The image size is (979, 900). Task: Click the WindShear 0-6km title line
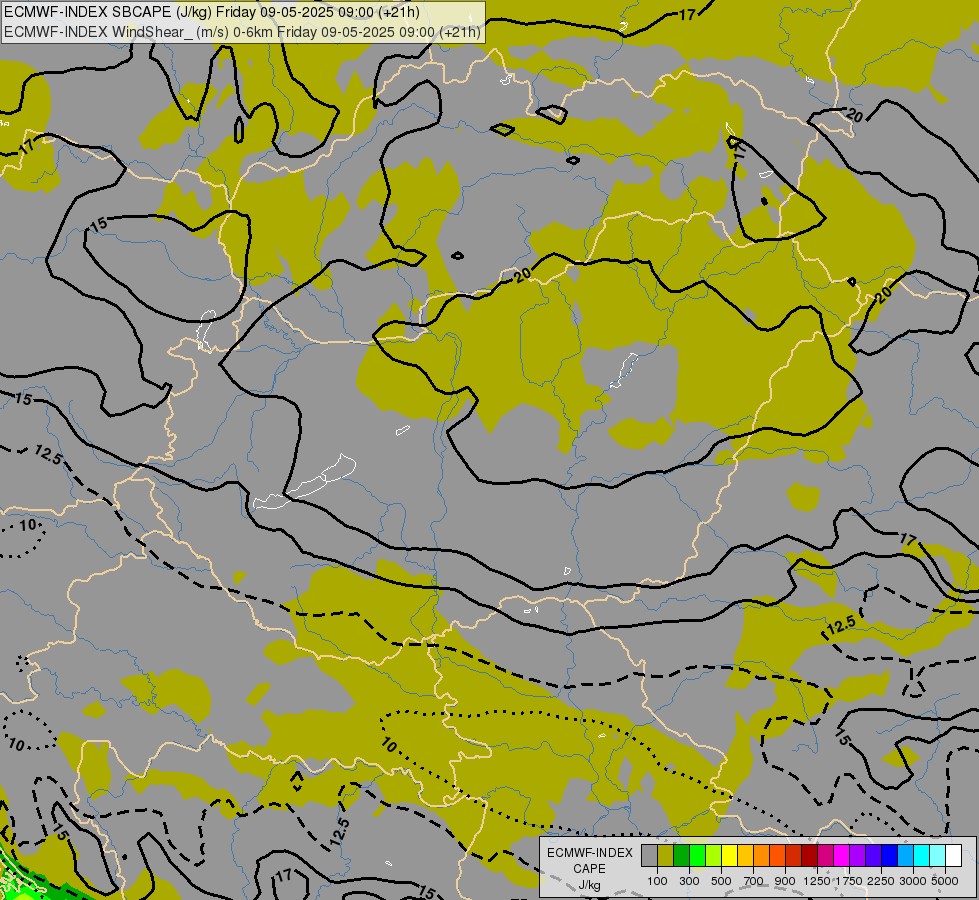(x=242, y=32)
